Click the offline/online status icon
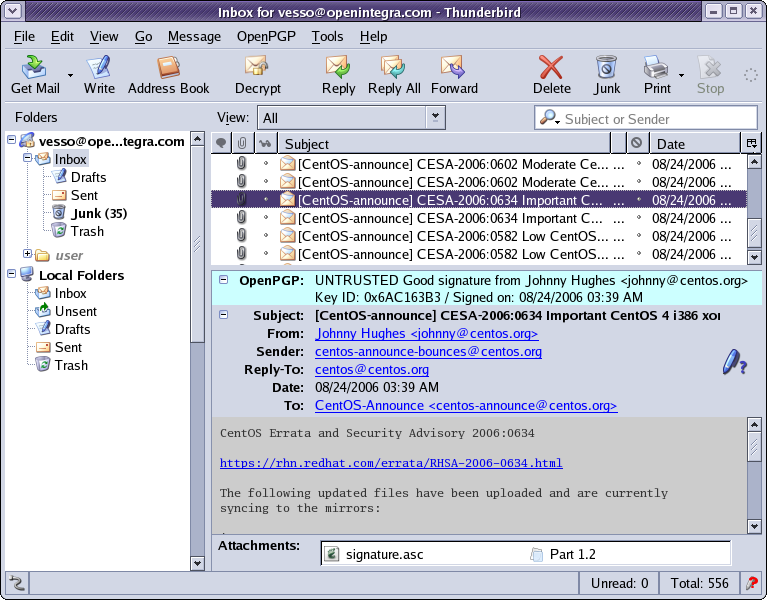 (x=17, y=583)
